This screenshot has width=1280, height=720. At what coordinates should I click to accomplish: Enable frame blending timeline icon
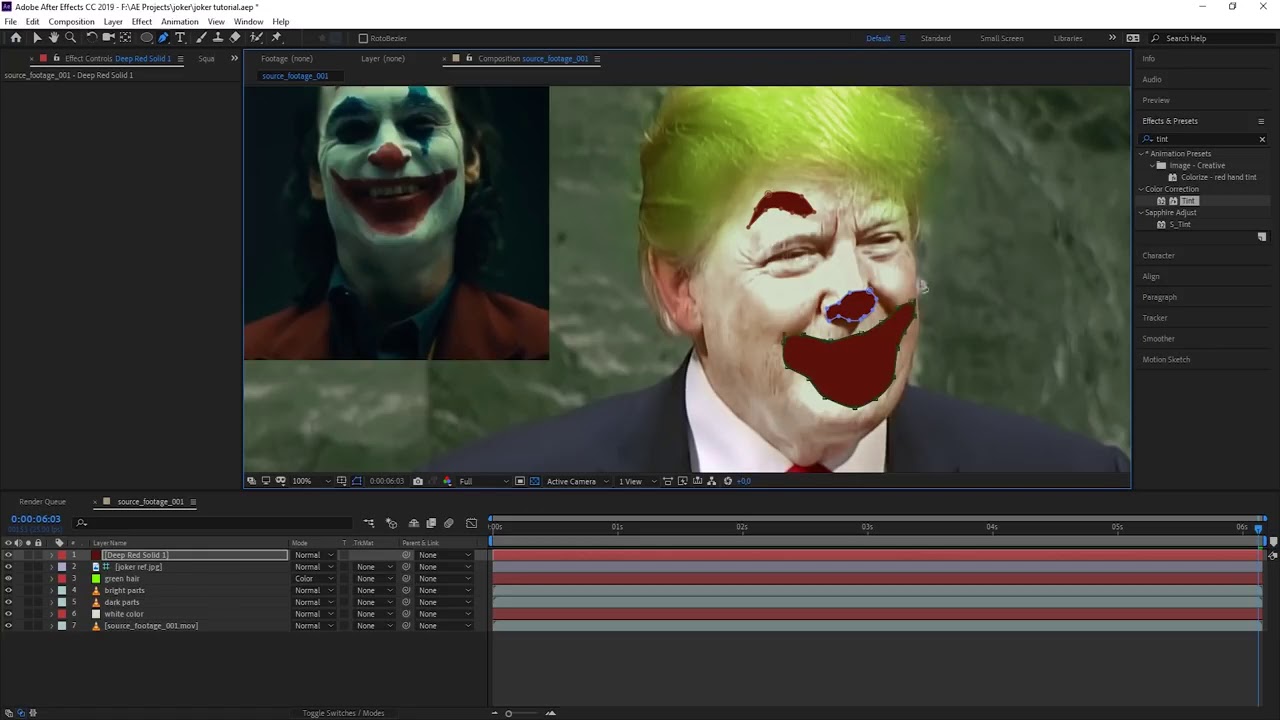(432, 523)
